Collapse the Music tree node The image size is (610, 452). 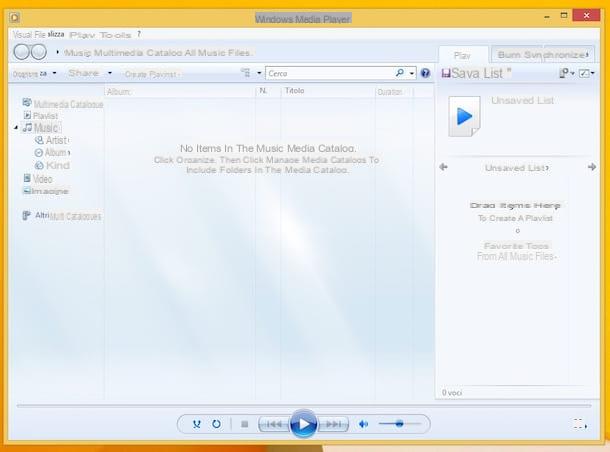coord(16,128)
